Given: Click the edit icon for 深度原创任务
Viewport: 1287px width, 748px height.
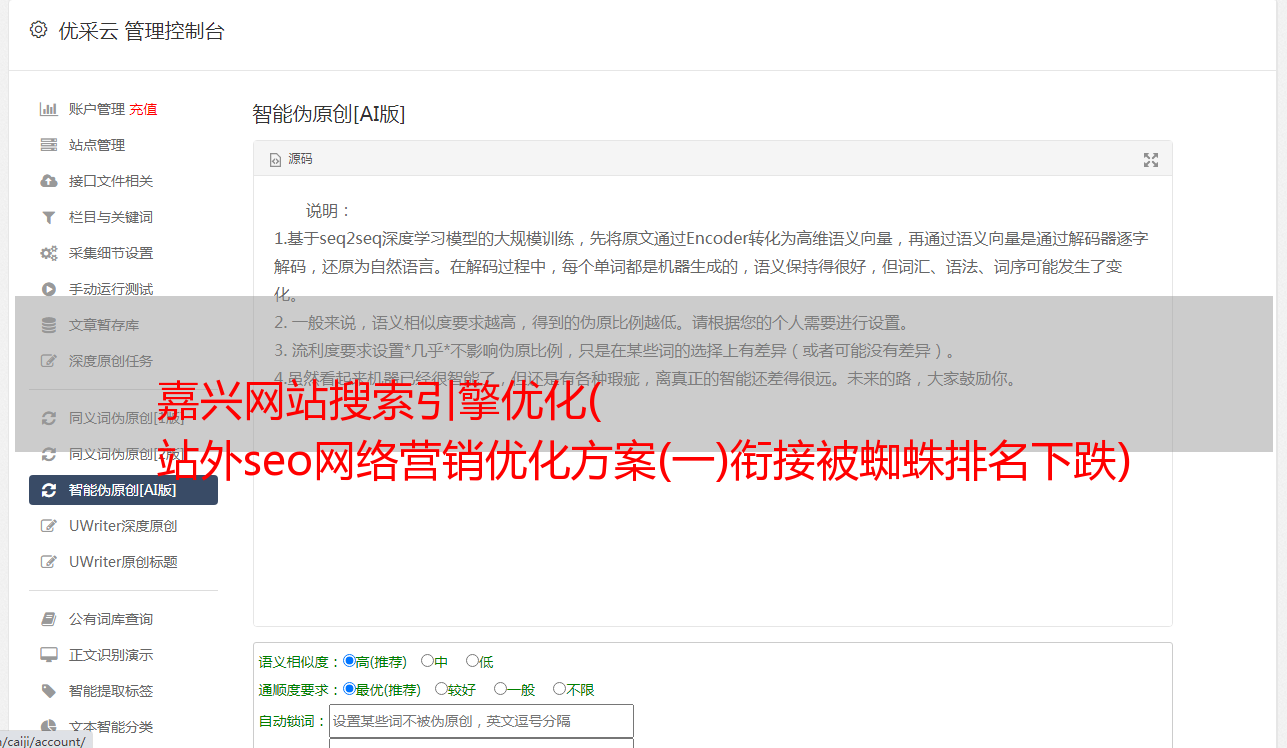Looking at the screenshot, I should tap(48, 361).
